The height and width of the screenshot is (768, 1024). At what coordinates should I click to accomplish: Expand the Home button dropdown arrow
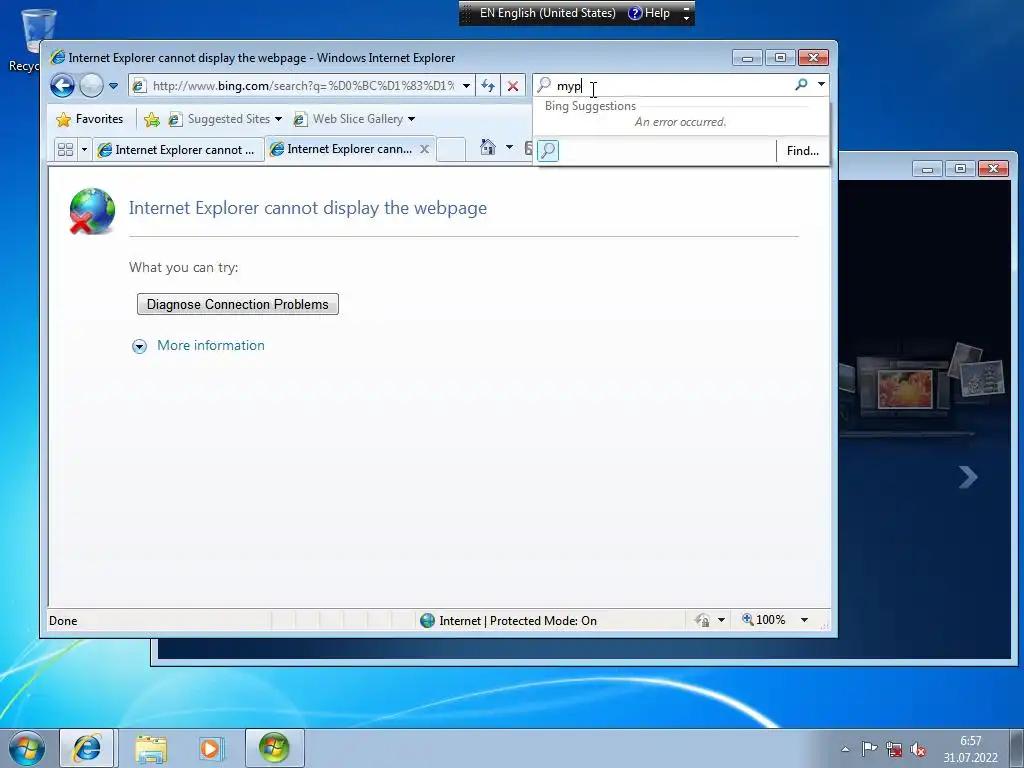(509, 147)
